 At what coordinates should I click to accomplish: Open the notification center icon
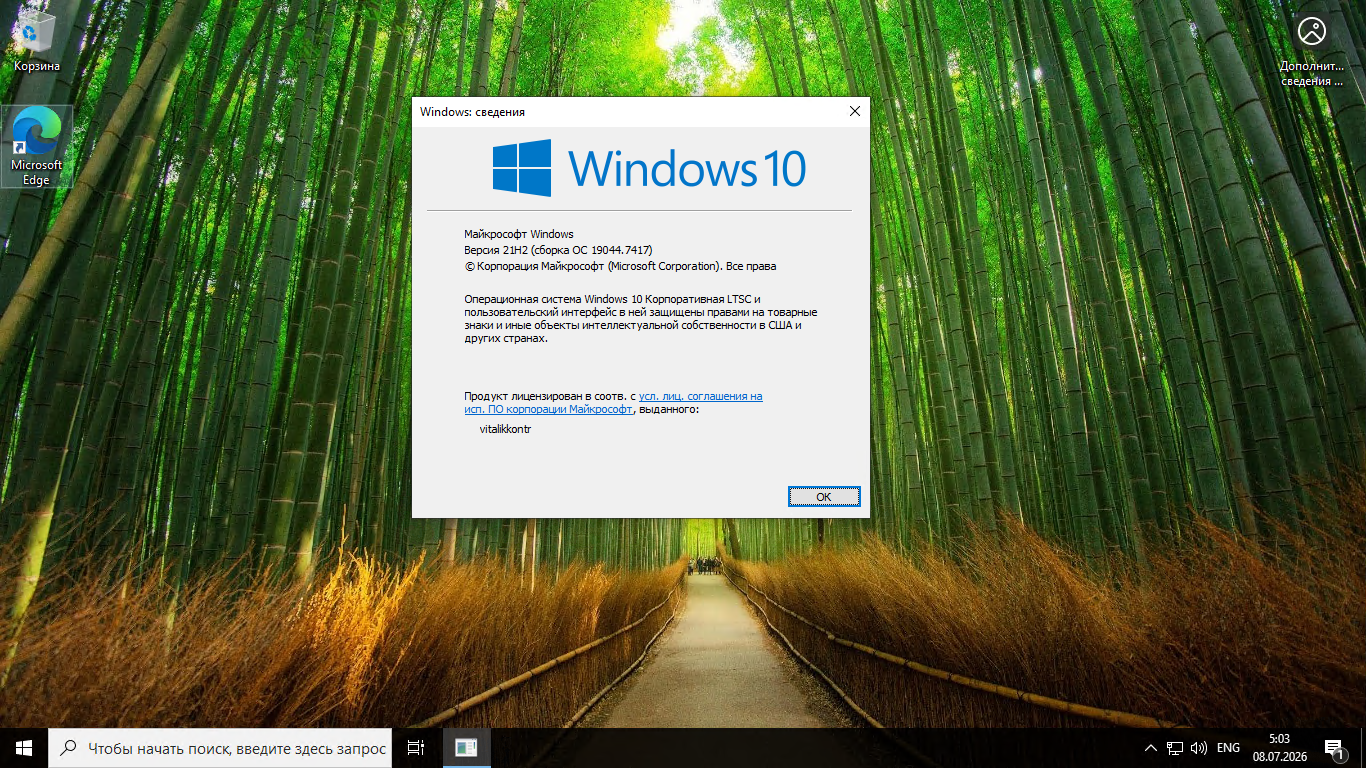pos(1334,748)
